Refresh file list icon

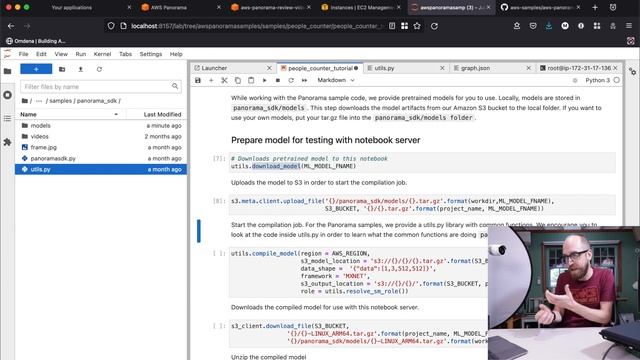[99, 69]
